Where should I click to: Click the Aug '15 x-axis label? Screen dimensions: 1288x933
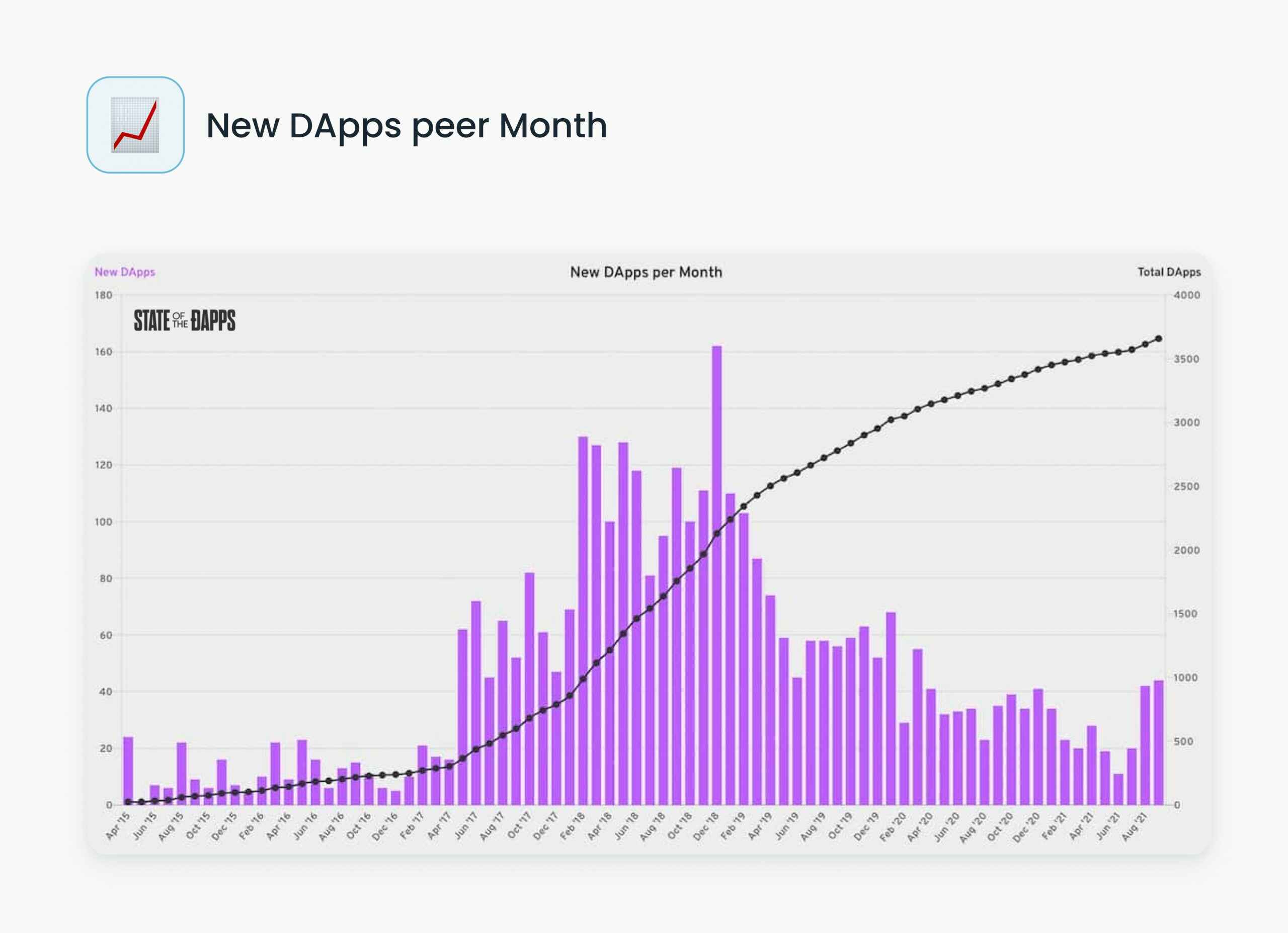(x=171, y=826)
